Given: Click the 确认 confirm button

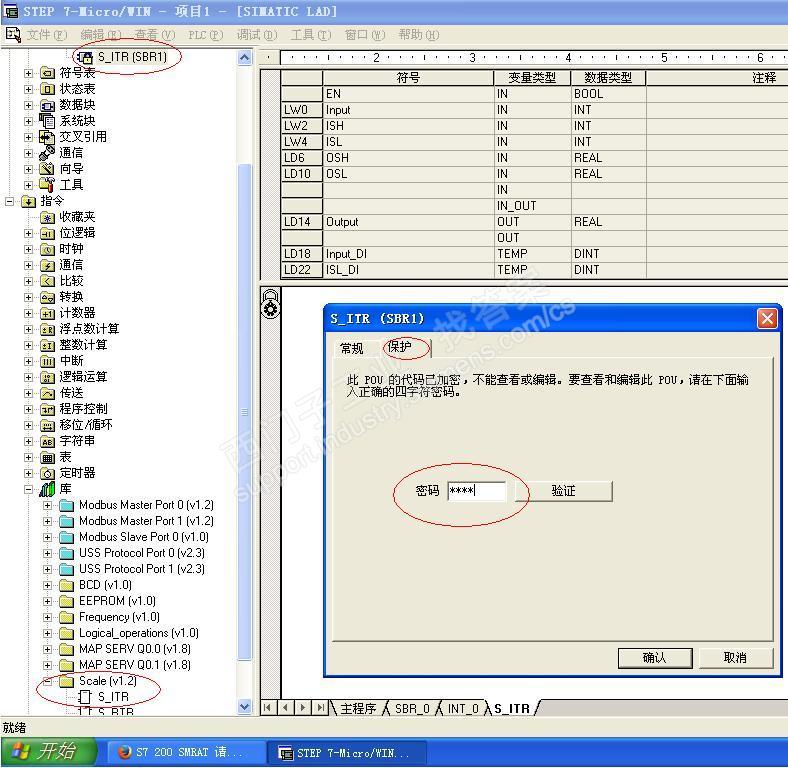Looking at the screenshot, I should click(x=655, y=658).
